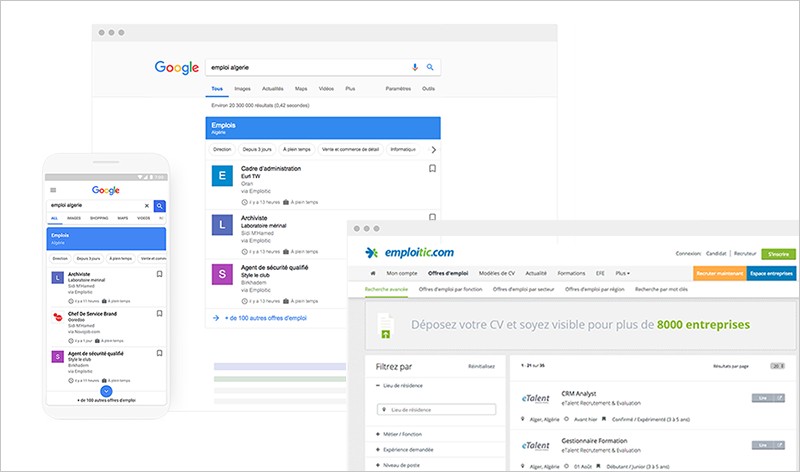Click the microphone icon in desktop Google search
The image size is (800, 472).
[x=415, y=67]
